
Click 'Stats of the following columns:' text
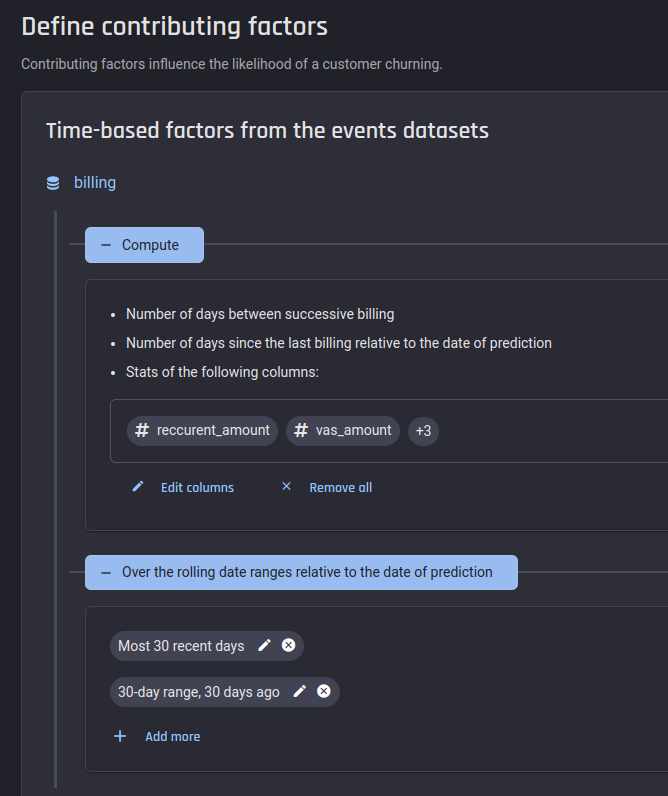(x=222, y=372)
